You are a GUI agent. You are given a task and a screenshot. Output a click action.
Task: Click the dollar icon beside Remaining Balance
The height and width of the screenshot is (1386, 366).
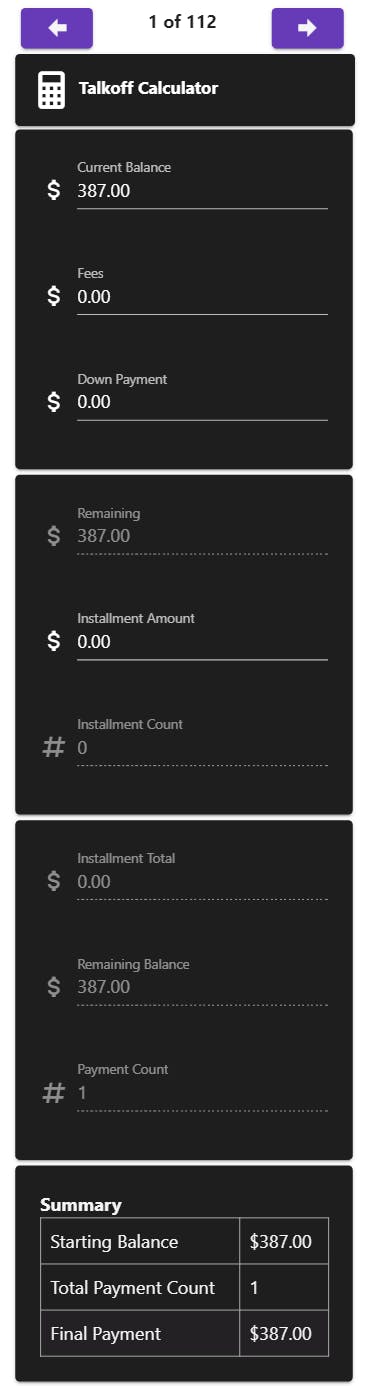pos(54,987)
